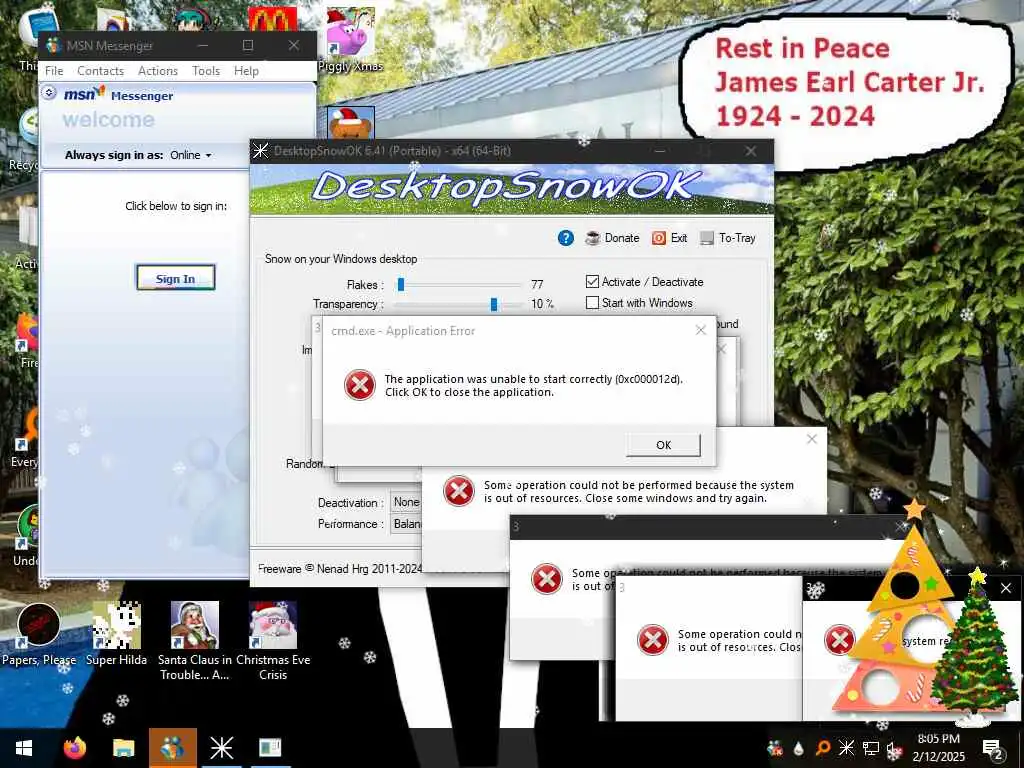The height and width of the screenshot is (768, 1024).
Task: Click OK in the cmd.exe error dialog
Action: pos(663,445)
